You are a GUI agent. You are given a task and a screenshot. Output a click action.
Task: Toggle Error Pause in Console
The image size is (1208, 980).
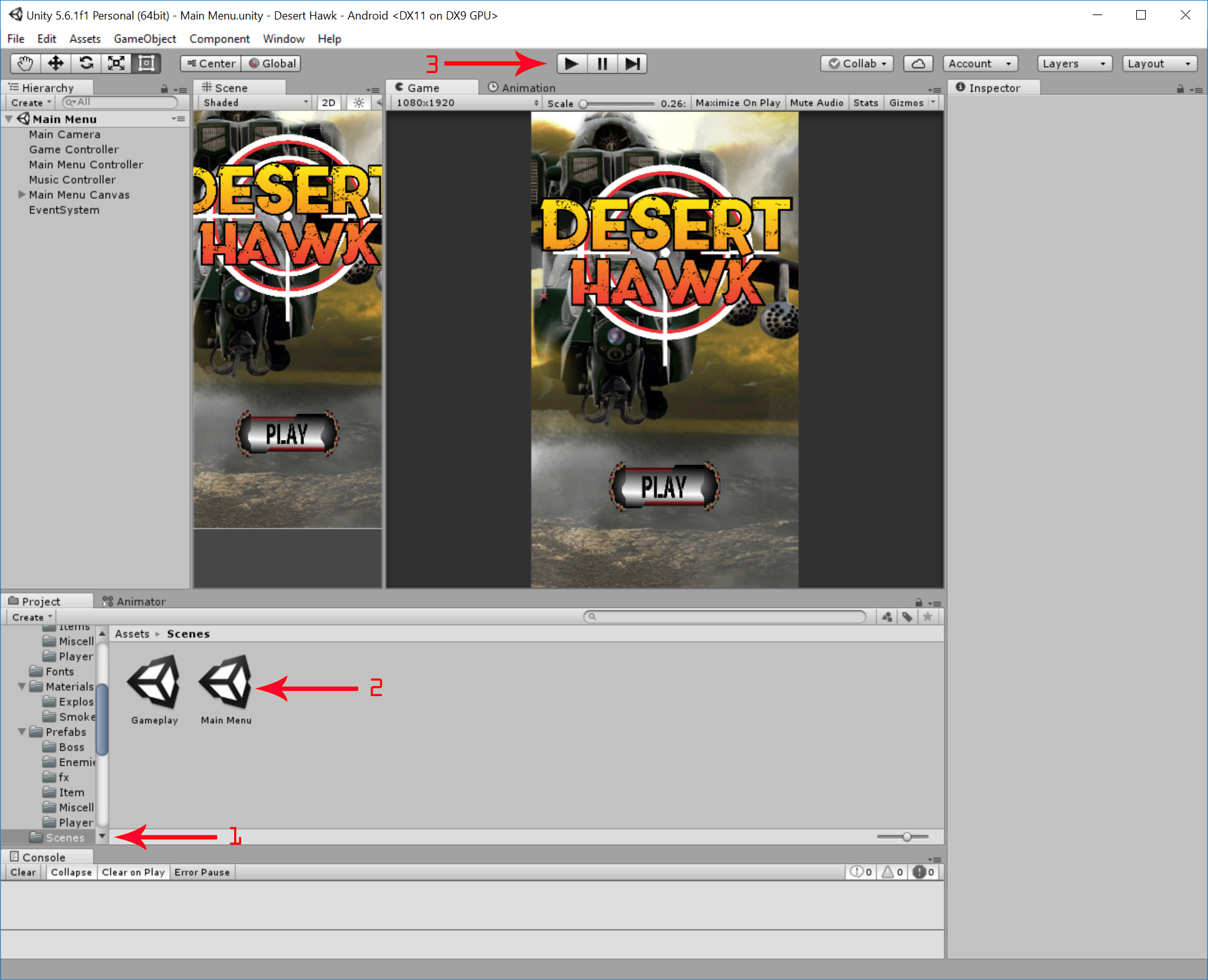[202, 872]
